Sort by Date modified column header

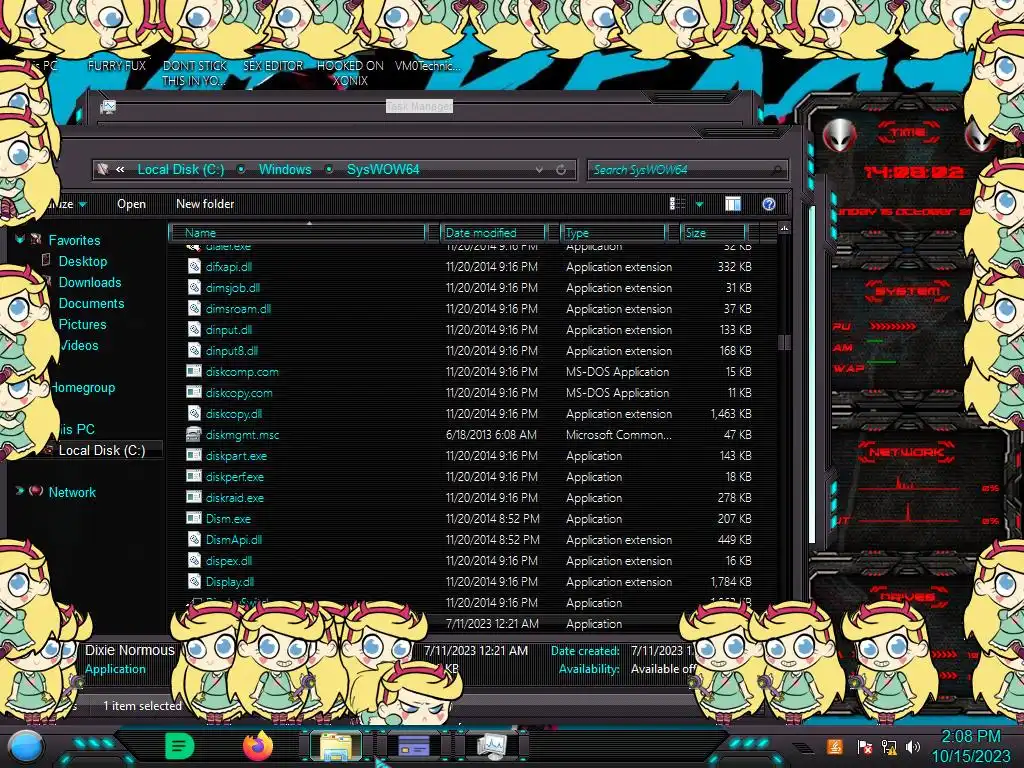coord(494,232)
